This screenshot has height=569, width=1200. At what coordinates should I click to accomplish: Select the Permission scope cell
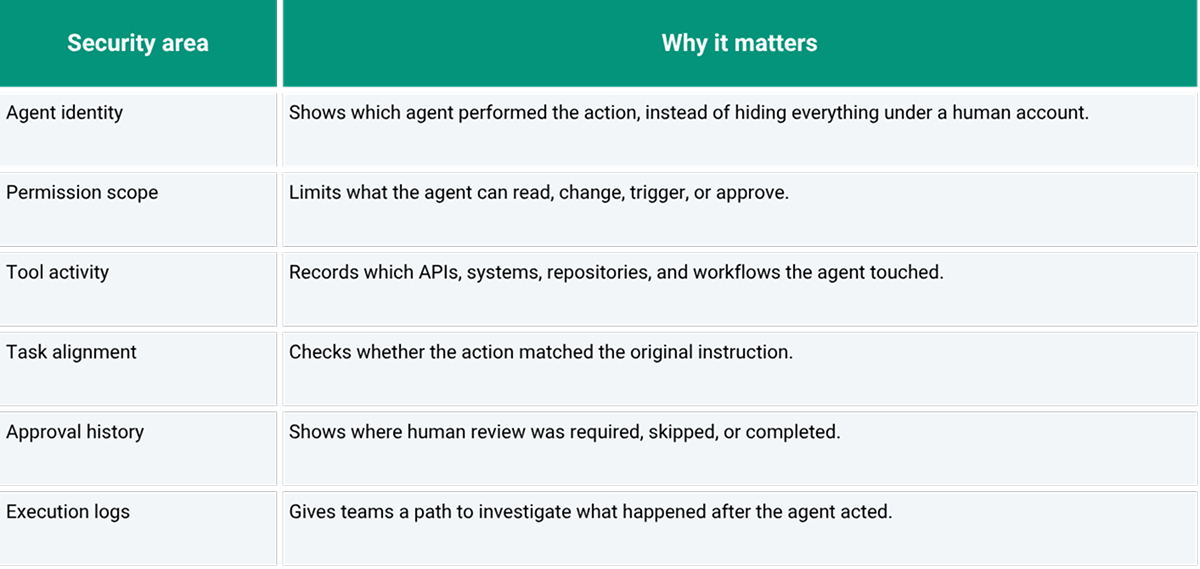pos(138,209)
